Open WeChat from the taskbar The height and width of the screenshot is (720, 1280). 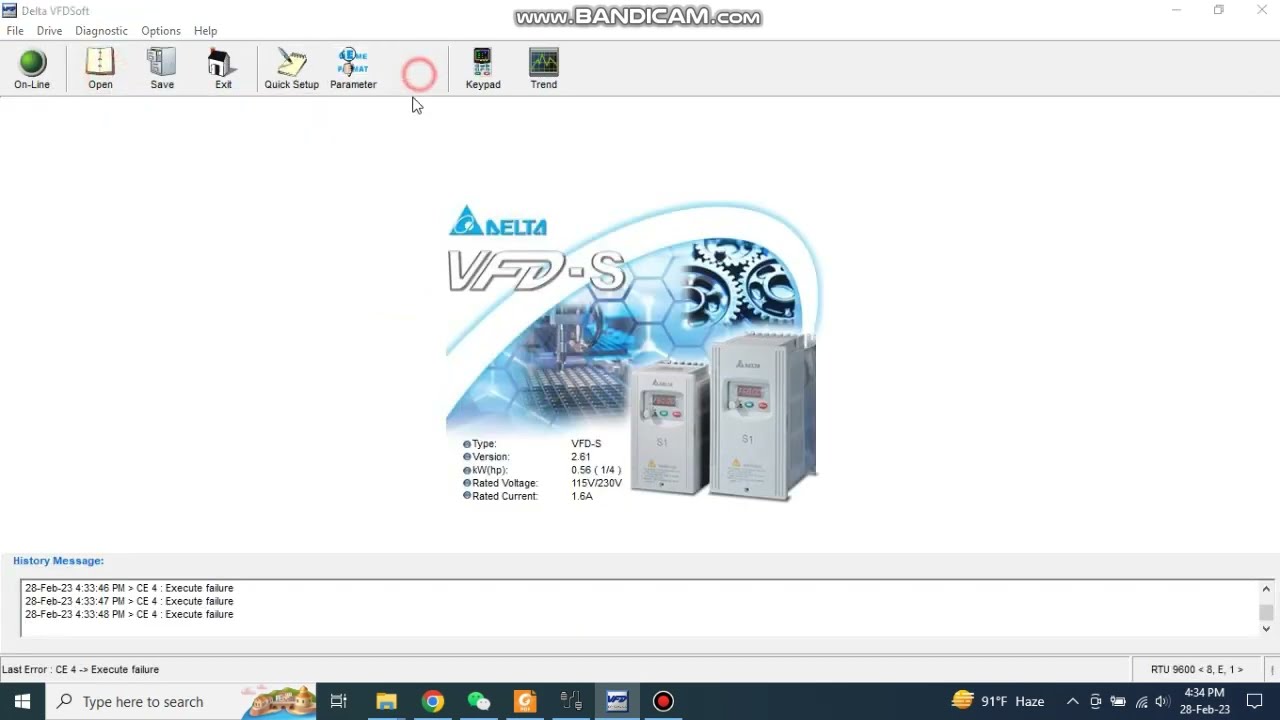(x=478, y=701)
